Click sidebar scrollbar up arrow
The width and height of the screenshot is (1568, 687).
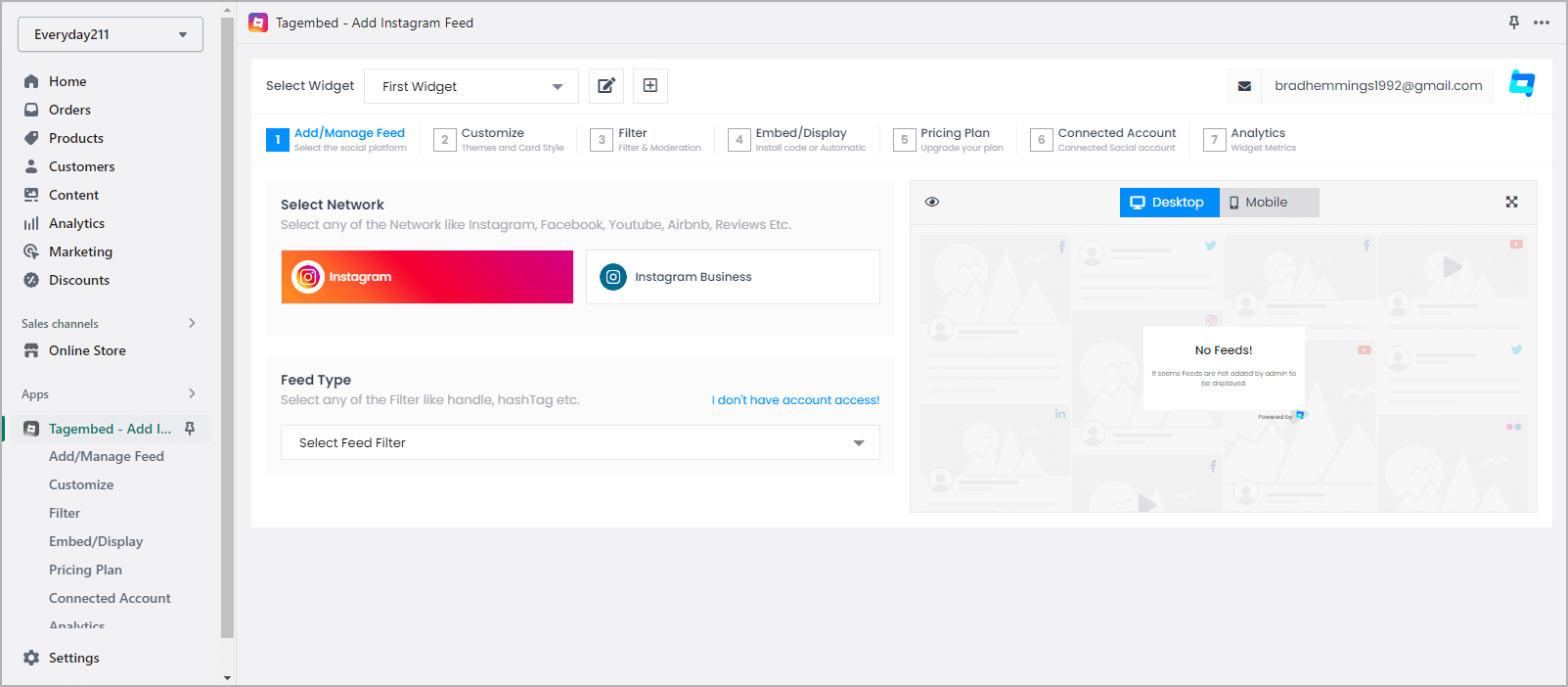228,10
